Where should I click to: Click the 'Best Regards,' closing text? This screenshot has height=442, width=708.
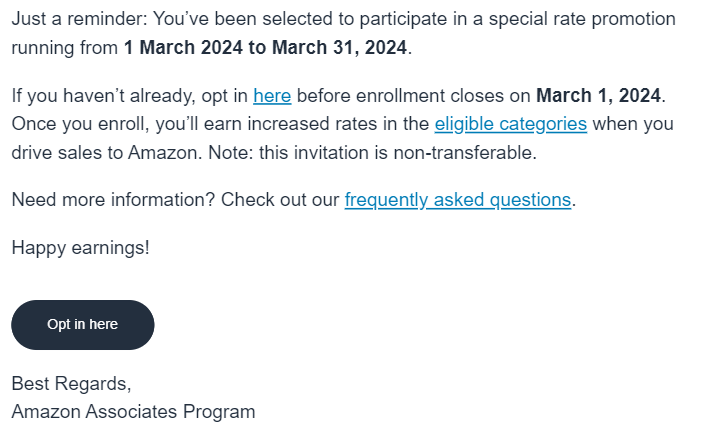click(x=71, y=384)
